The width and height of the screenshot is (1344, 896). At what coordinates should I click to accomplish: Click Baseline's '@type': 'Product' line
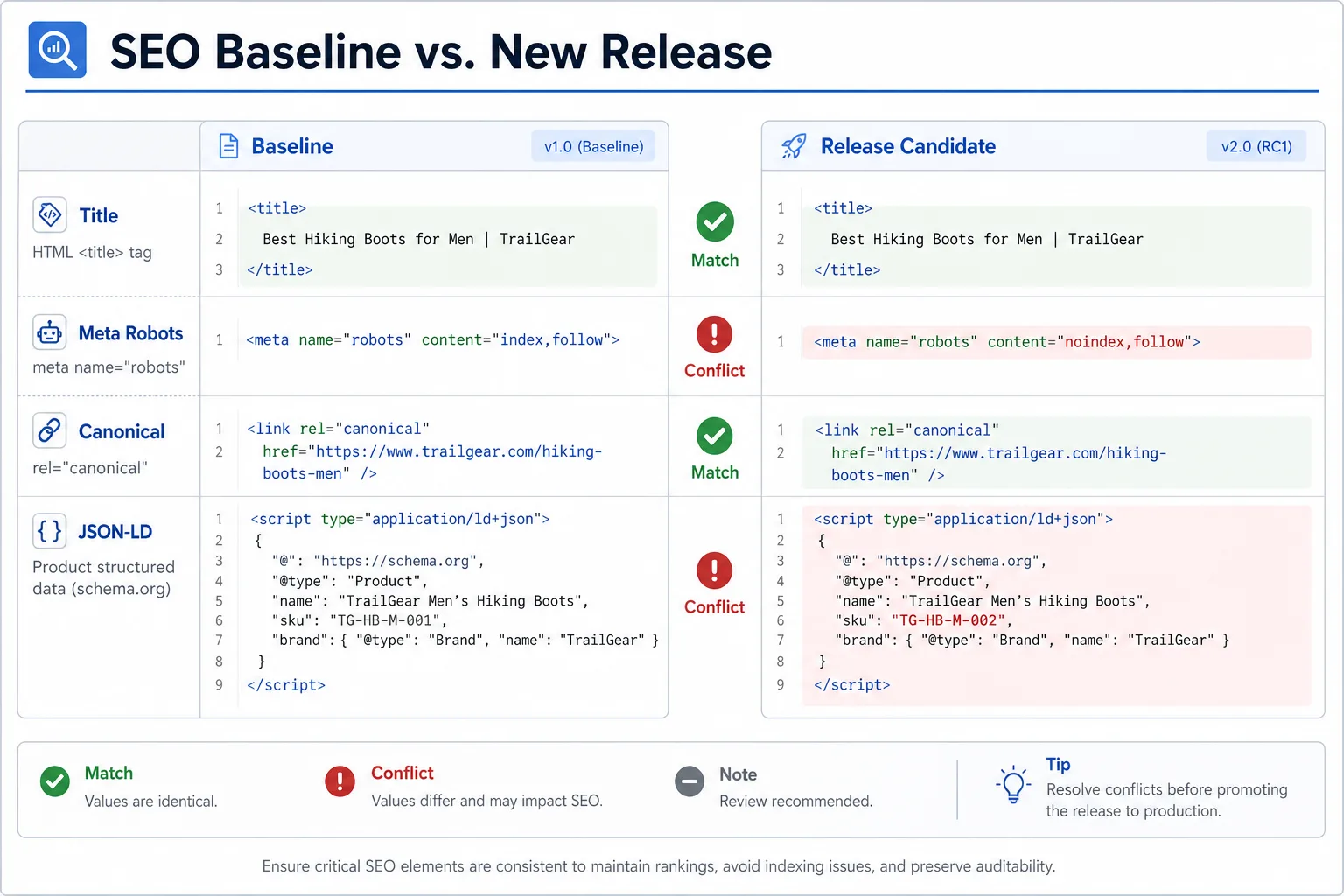(x=349, y=581)
